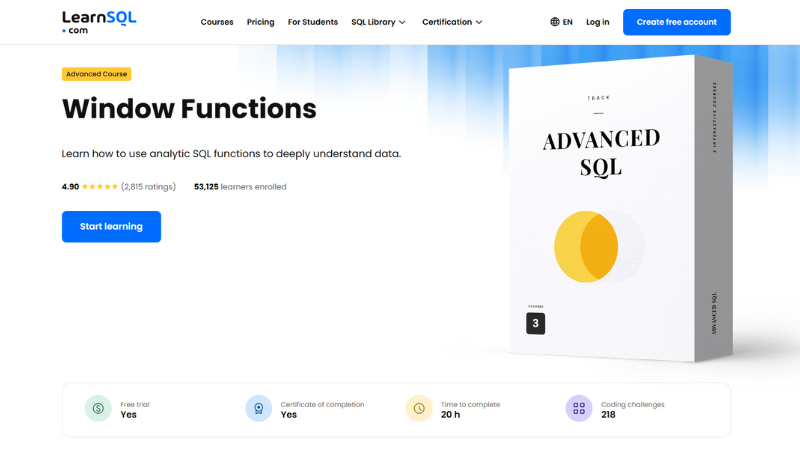Click the five-star rating icons
800x450 pixels.
[x=100, y=187]
